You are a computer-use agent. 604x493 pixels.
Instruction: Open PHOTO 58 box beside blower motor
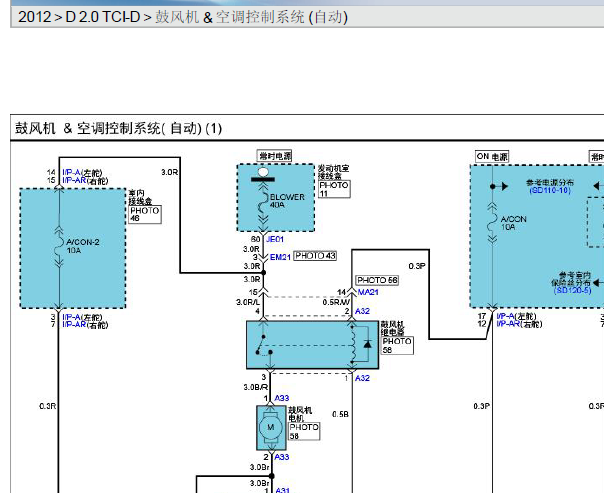click(304, 431)
